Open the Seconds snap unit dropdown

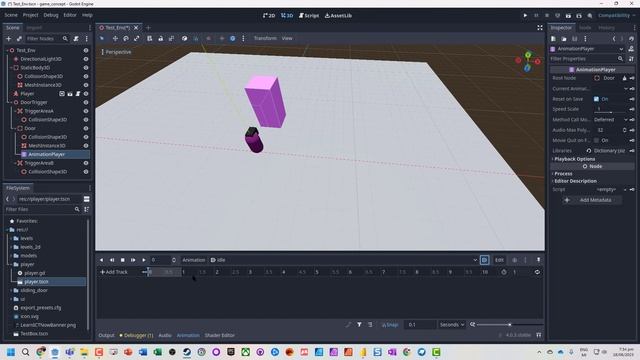pyautogui.click(x=452, y=325)
